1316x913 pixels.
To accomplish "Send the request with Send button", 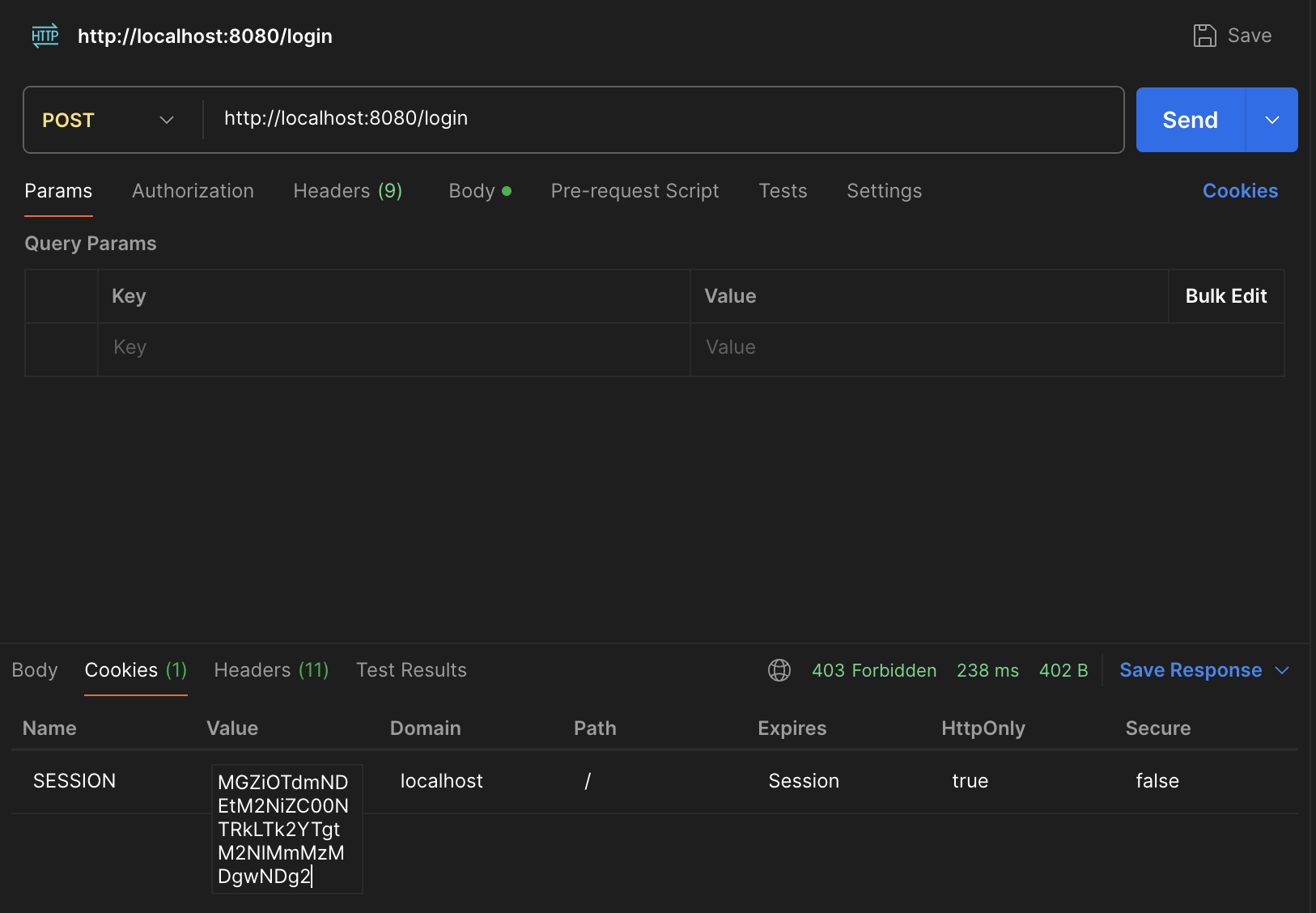I will (x=1190, y=120).
